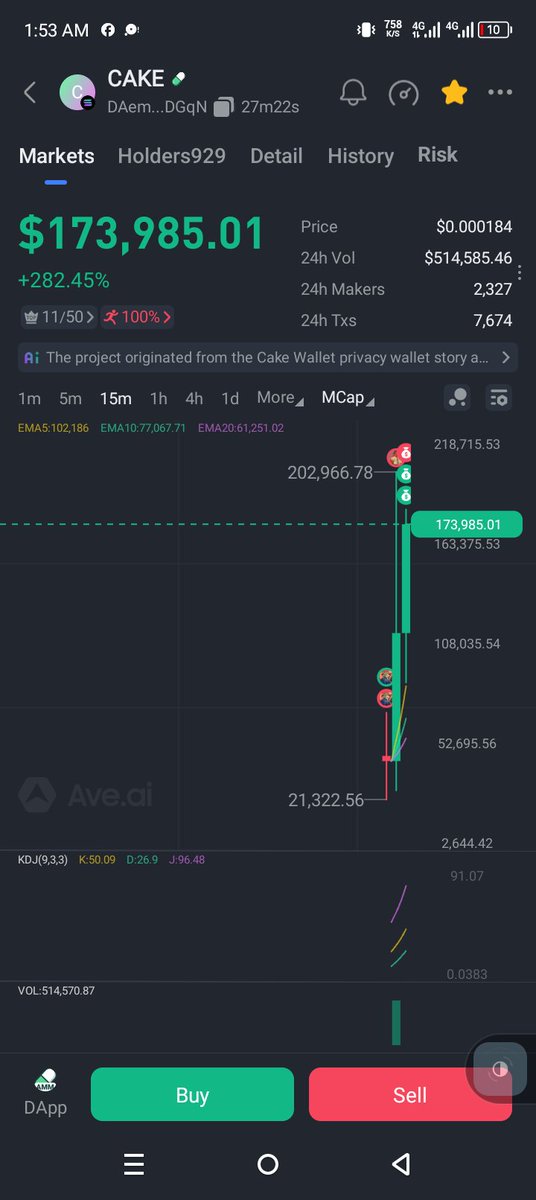Tap the back arrow icon

[30, 93]
